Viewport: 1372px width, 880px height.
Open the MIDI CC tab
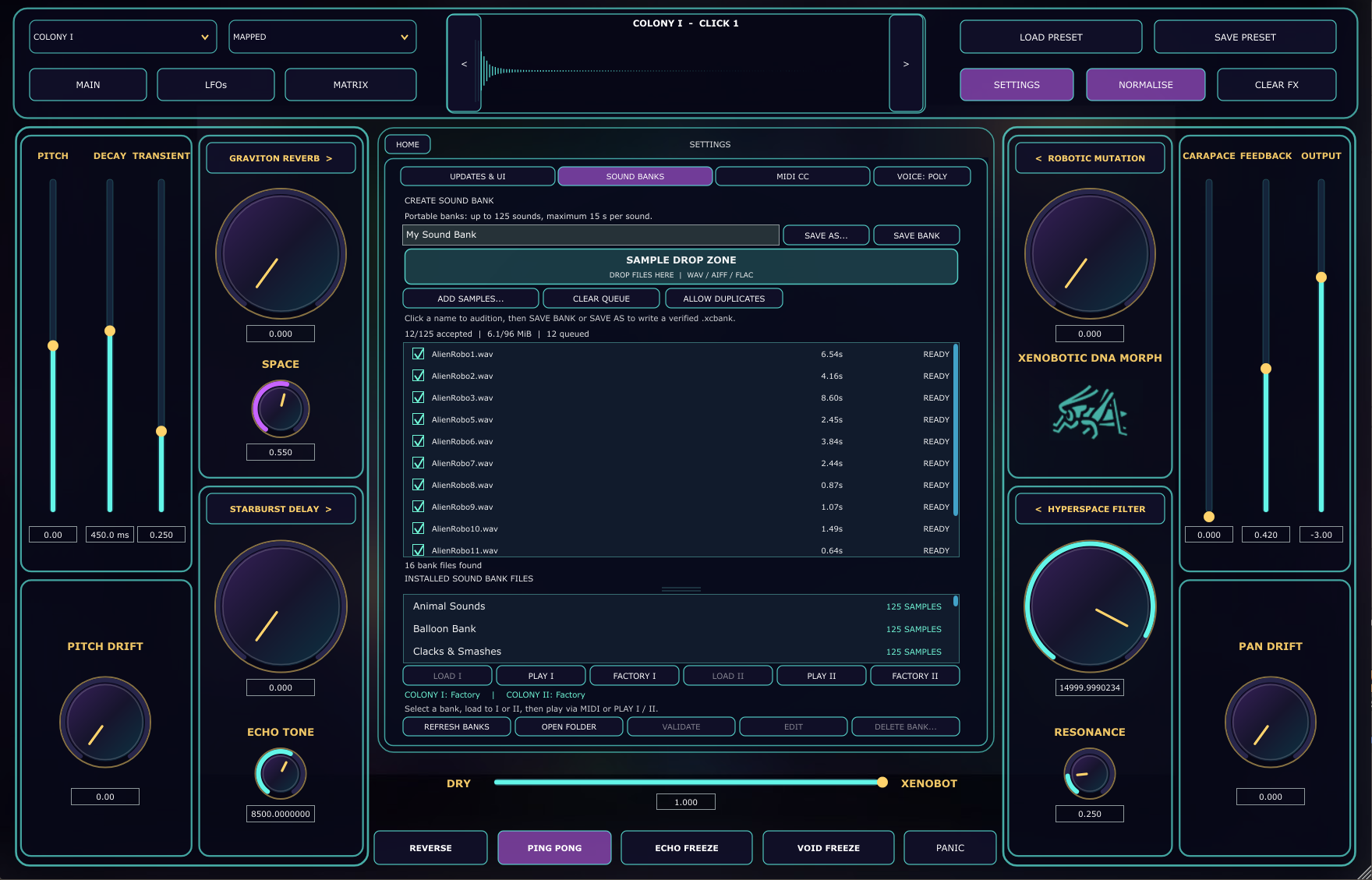coord(793,176)
